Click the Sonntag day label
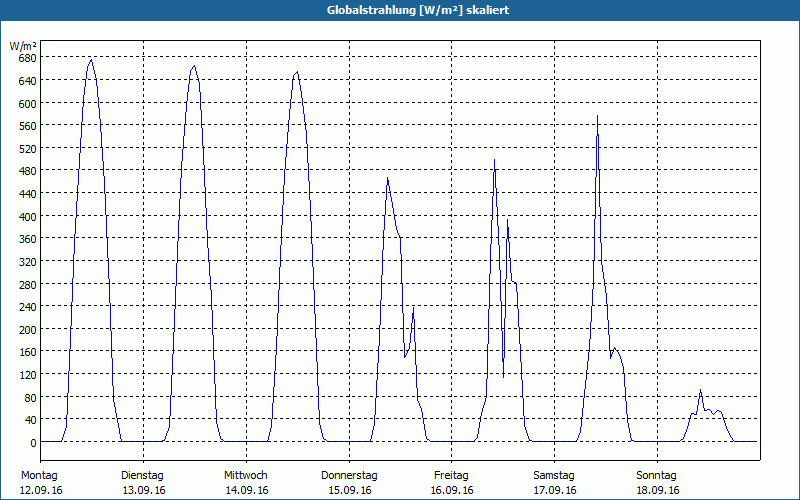Image resolution: width=800 pixels, height=500 pixels. [657, 475]
